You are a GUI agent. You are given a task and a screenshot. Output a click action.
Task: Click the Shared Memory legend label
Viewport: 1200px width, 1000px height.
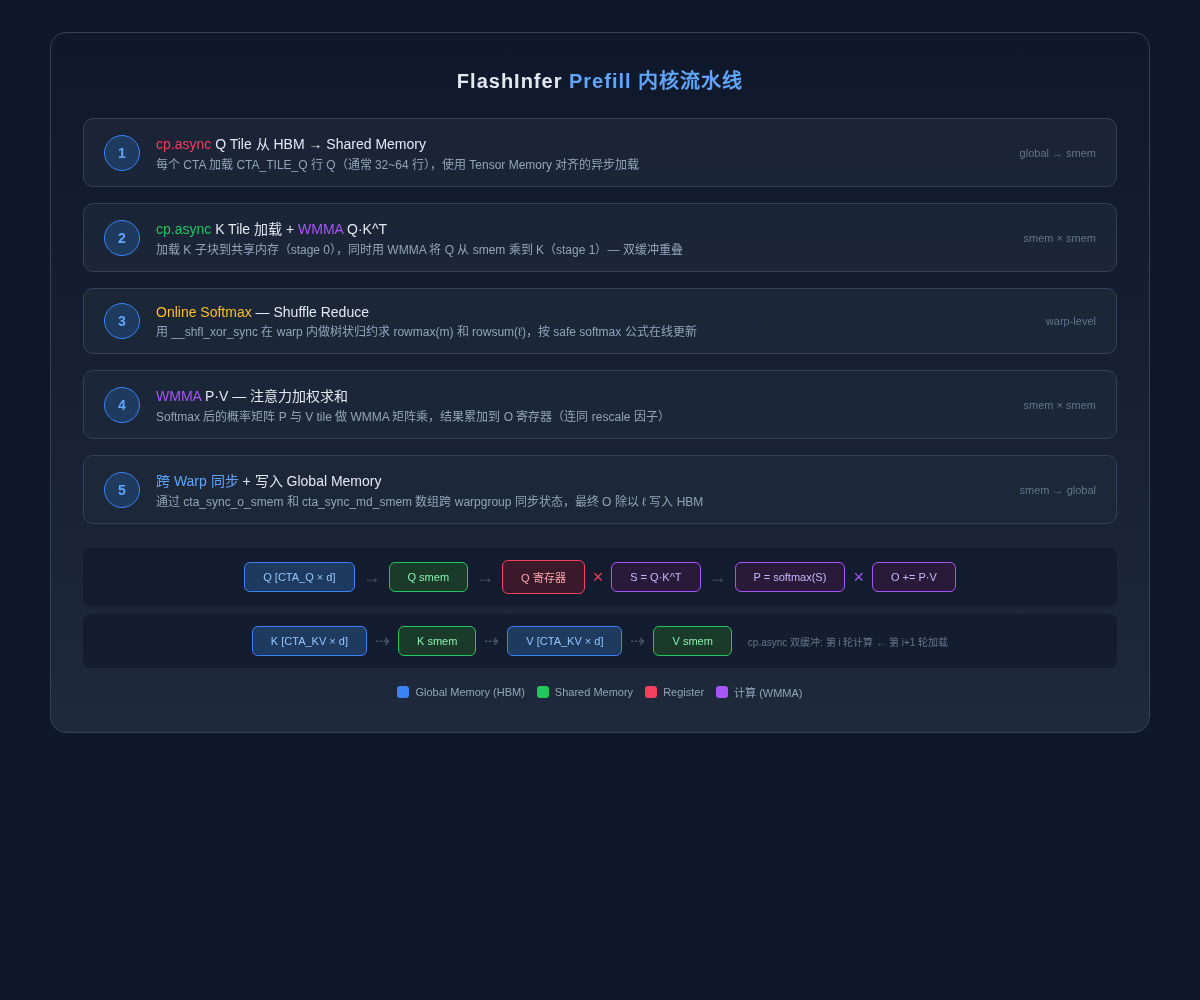[594, 692]
